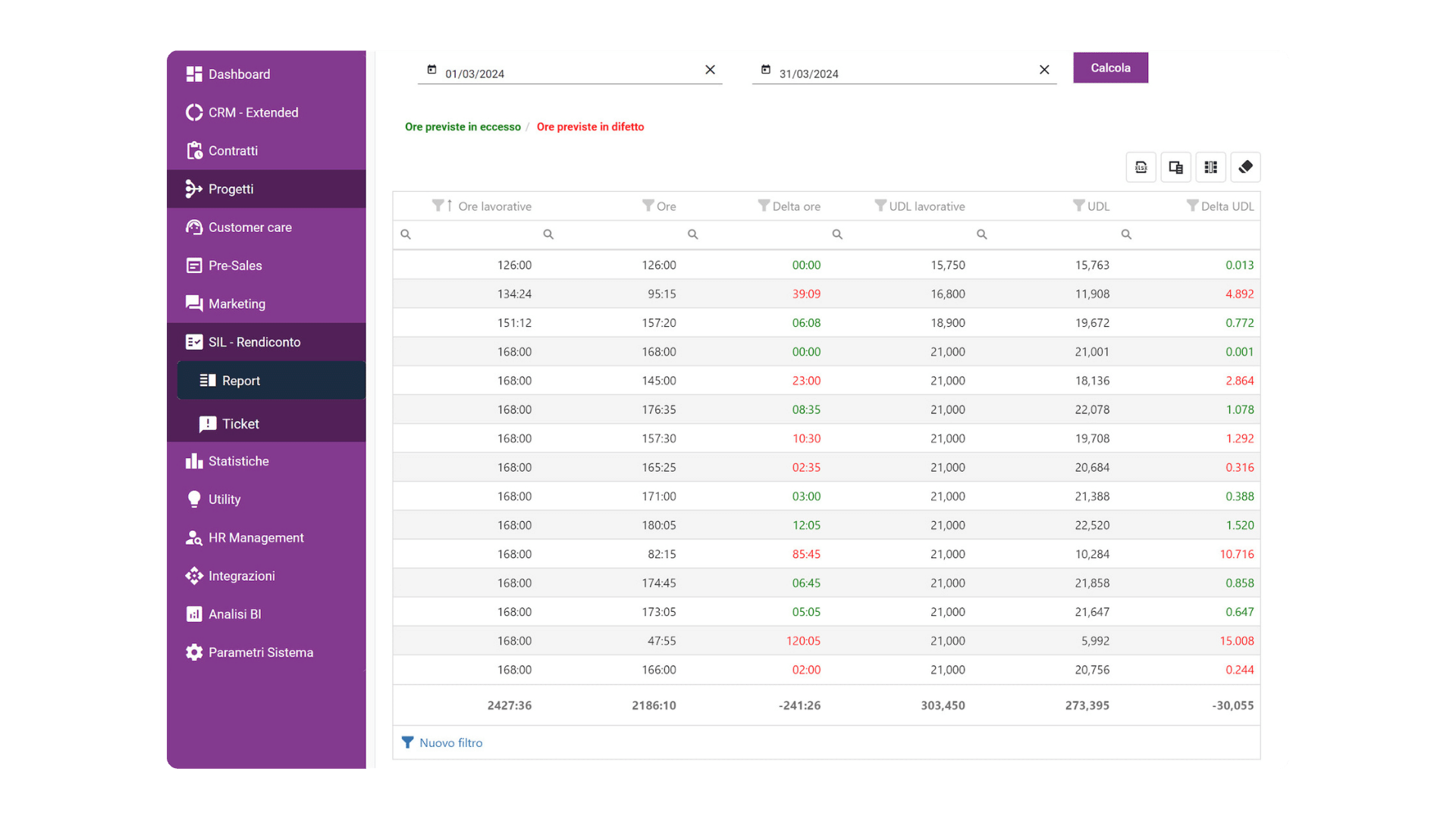Open Integrazioni section

click(x=266, y=576)
